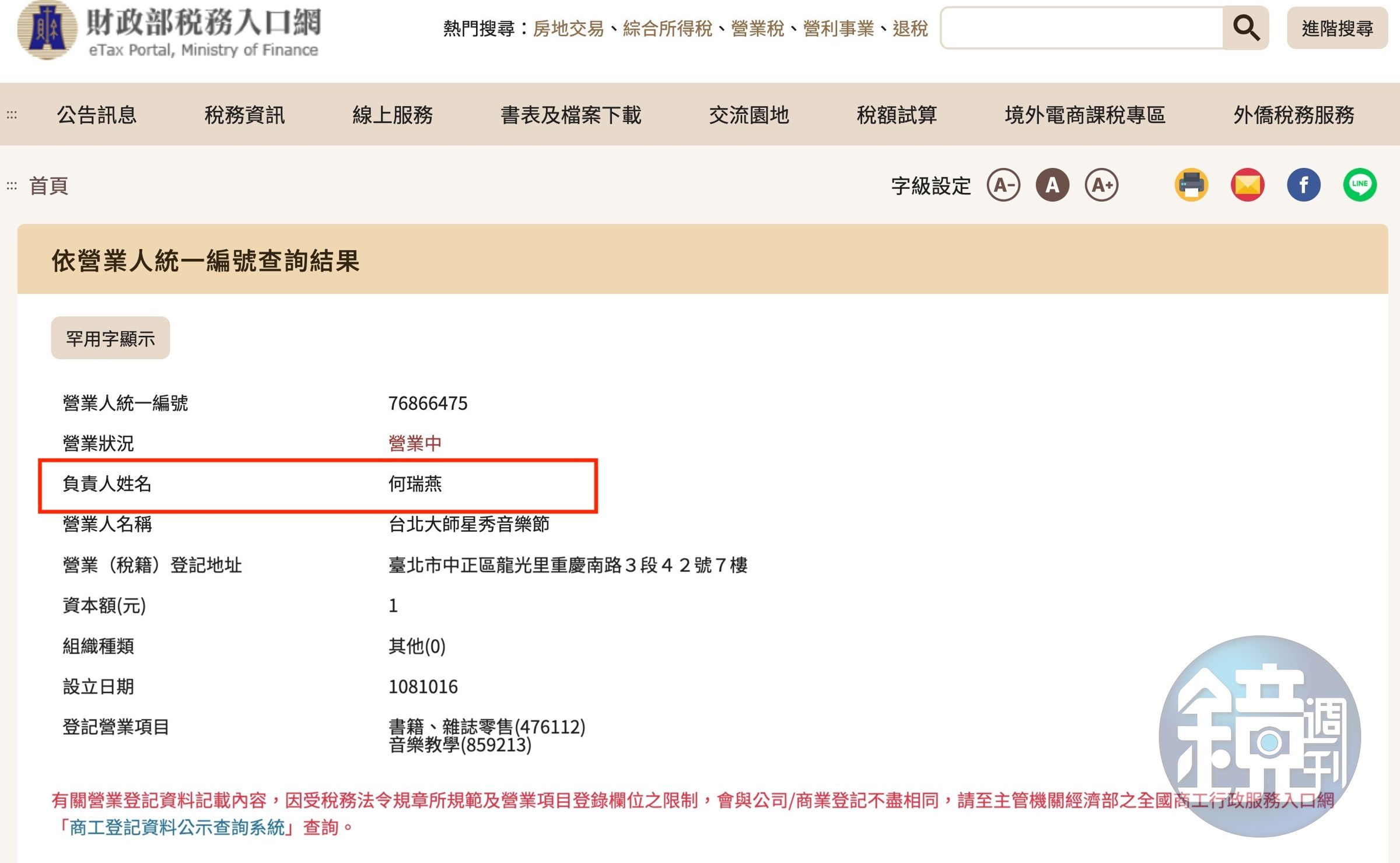Open the 公告訊息 menu
Screen dimensions: 1400x863
pyautogui.click(x=97, y=115)
